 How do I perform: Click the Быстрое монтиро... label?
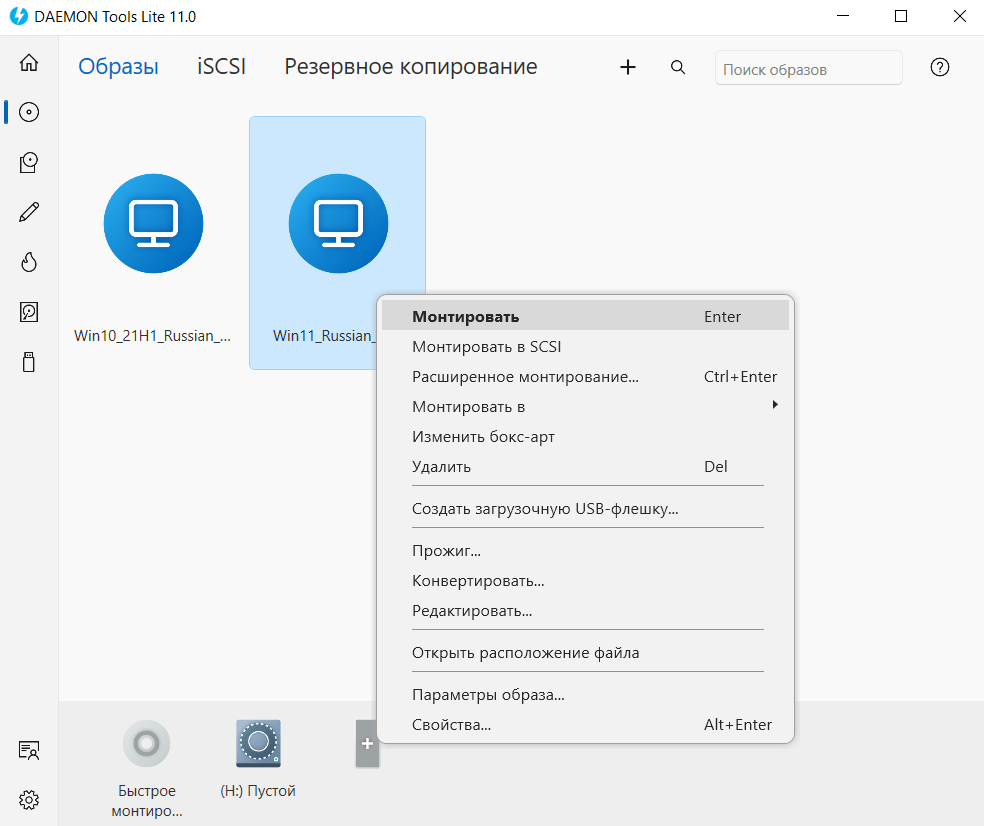[x=147, y=801]
